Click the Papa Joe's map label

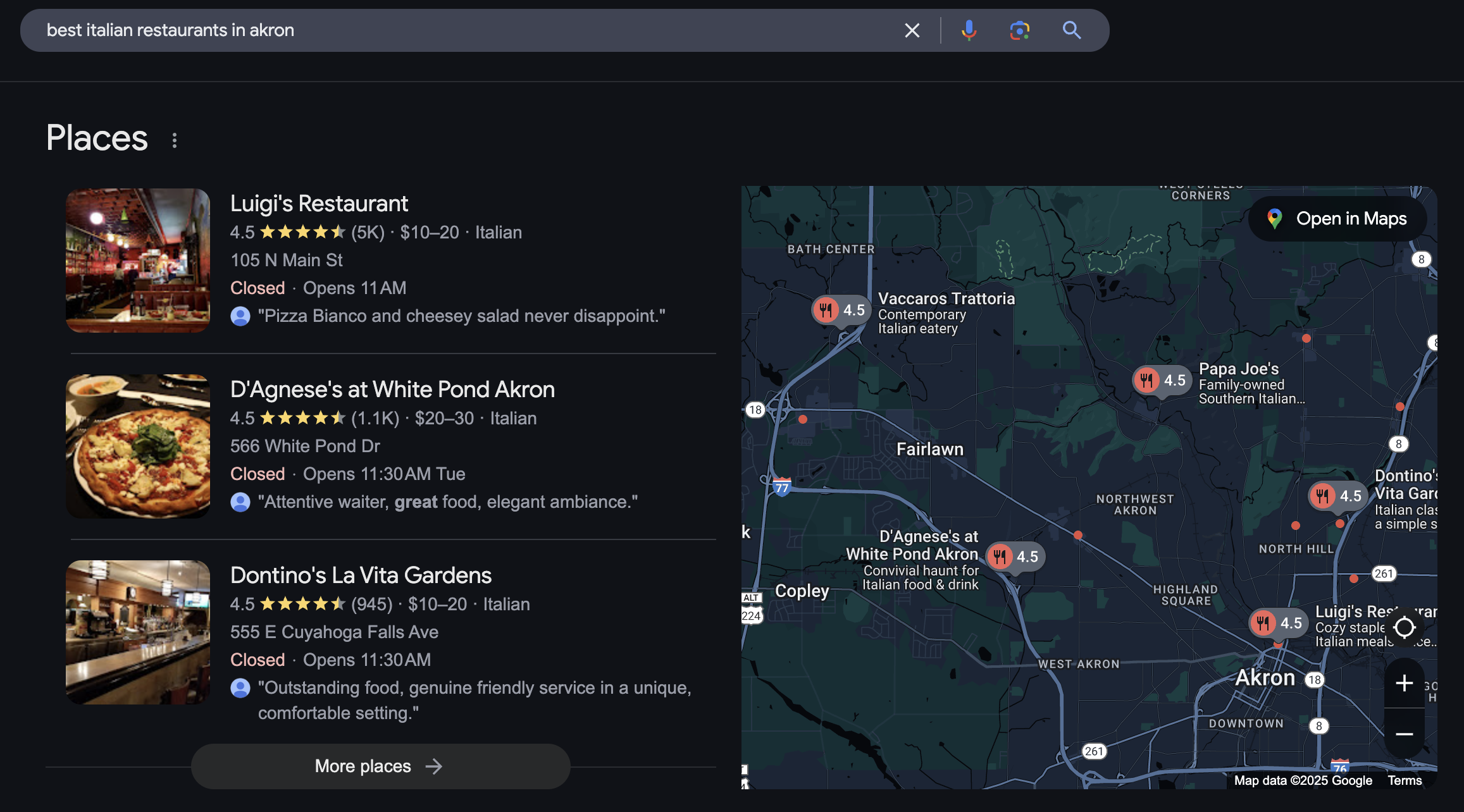coord(1239,369)
